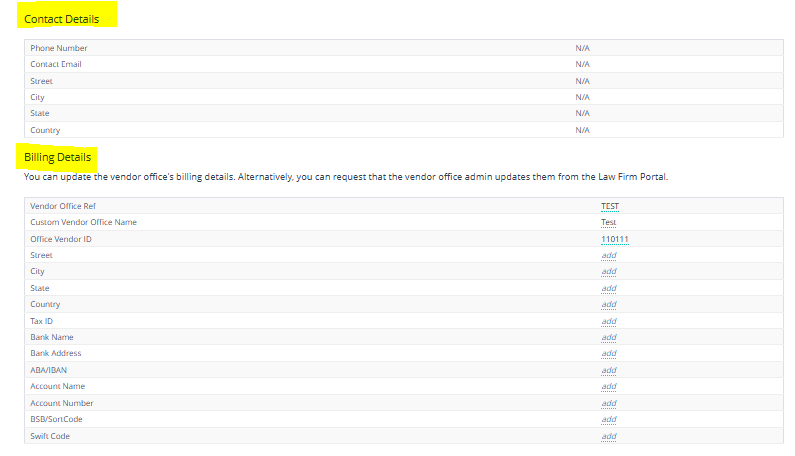This screenshot has width=795, height=456.
Task: Add the Account Name value
Action: (x=608, y=386)
